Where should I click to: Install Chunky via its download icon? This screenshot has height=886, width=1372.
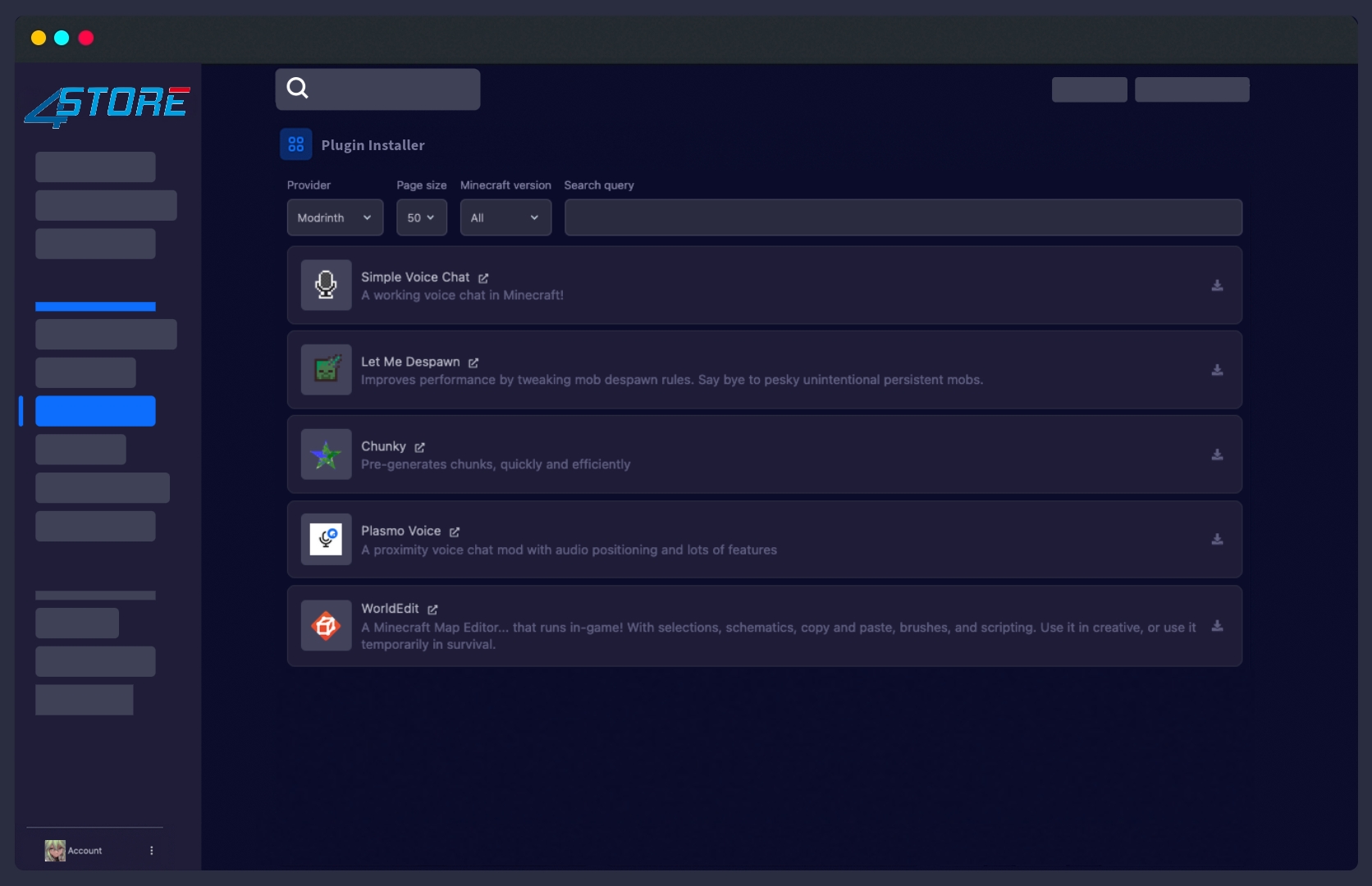coord(1217,454)
